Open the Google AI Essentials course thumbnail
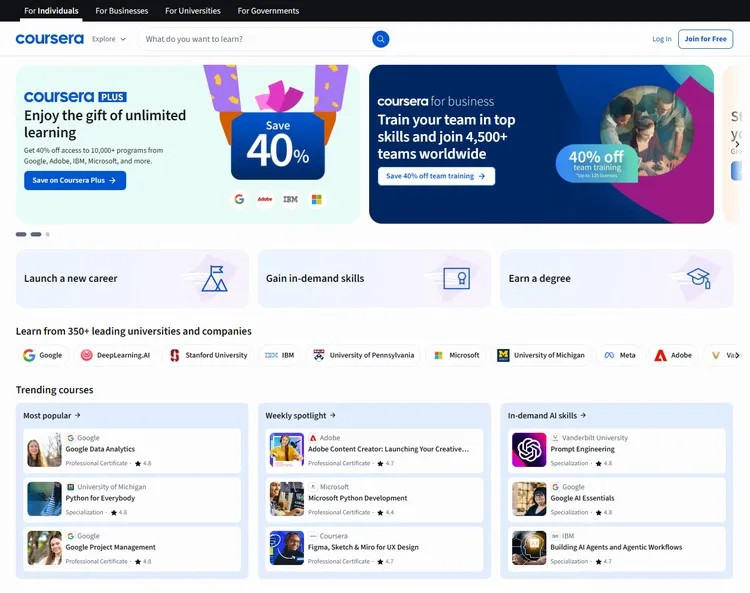750x593 pixels. point(529,499)
